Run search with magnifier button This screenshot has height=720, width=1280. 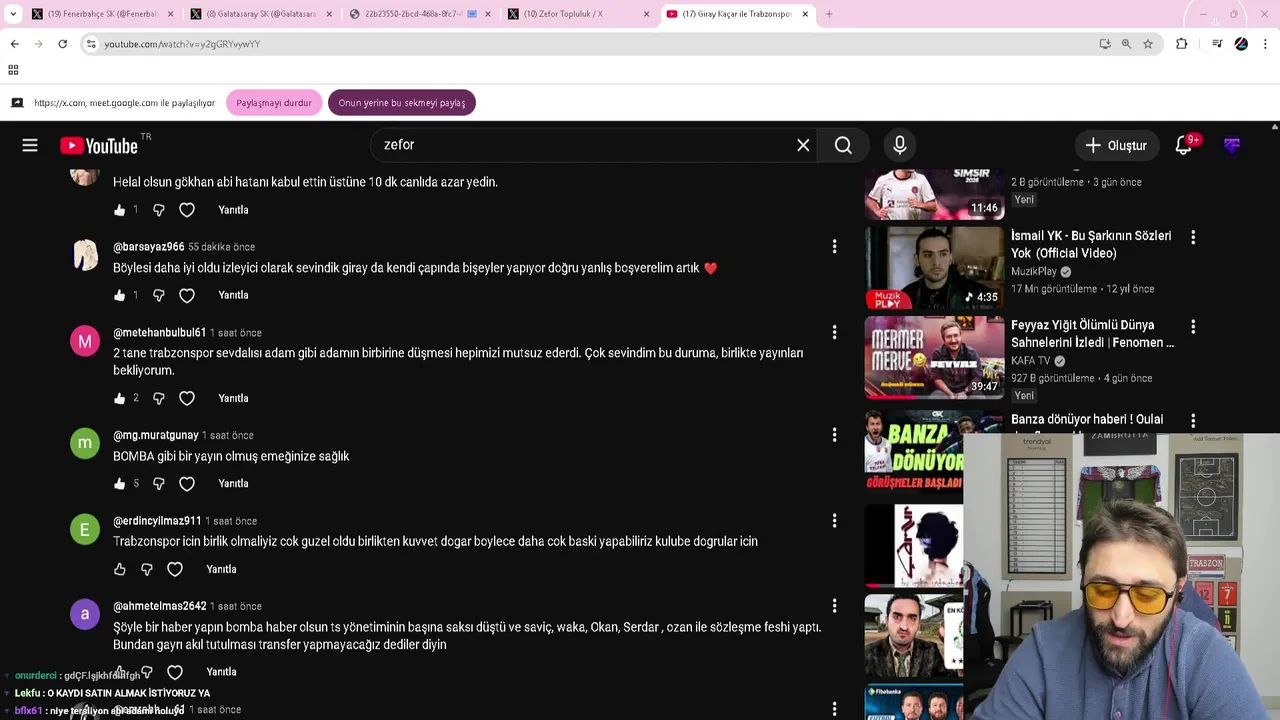(x=843, y=145)
